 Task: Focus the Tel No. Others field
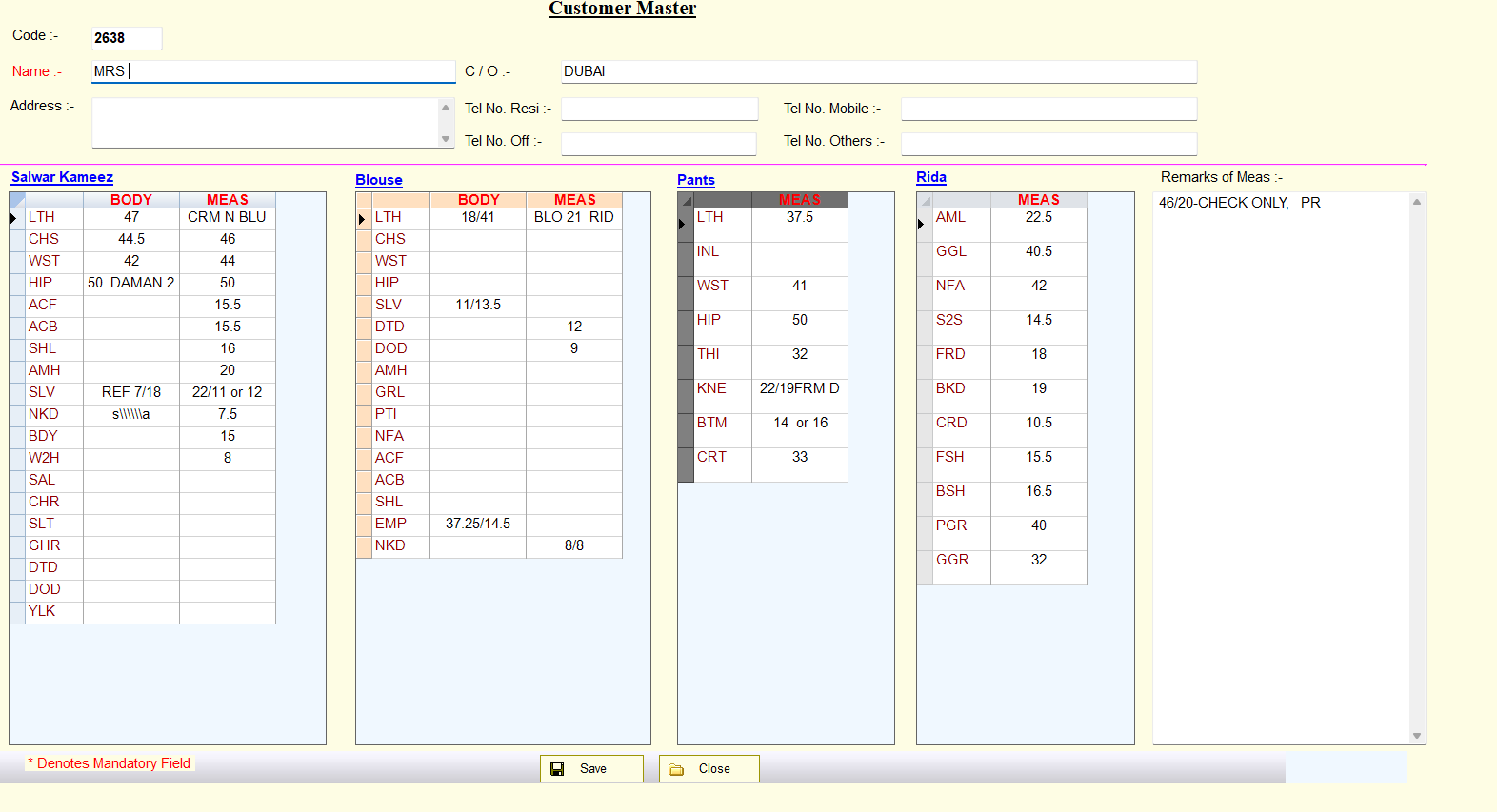coord(1049,143)
